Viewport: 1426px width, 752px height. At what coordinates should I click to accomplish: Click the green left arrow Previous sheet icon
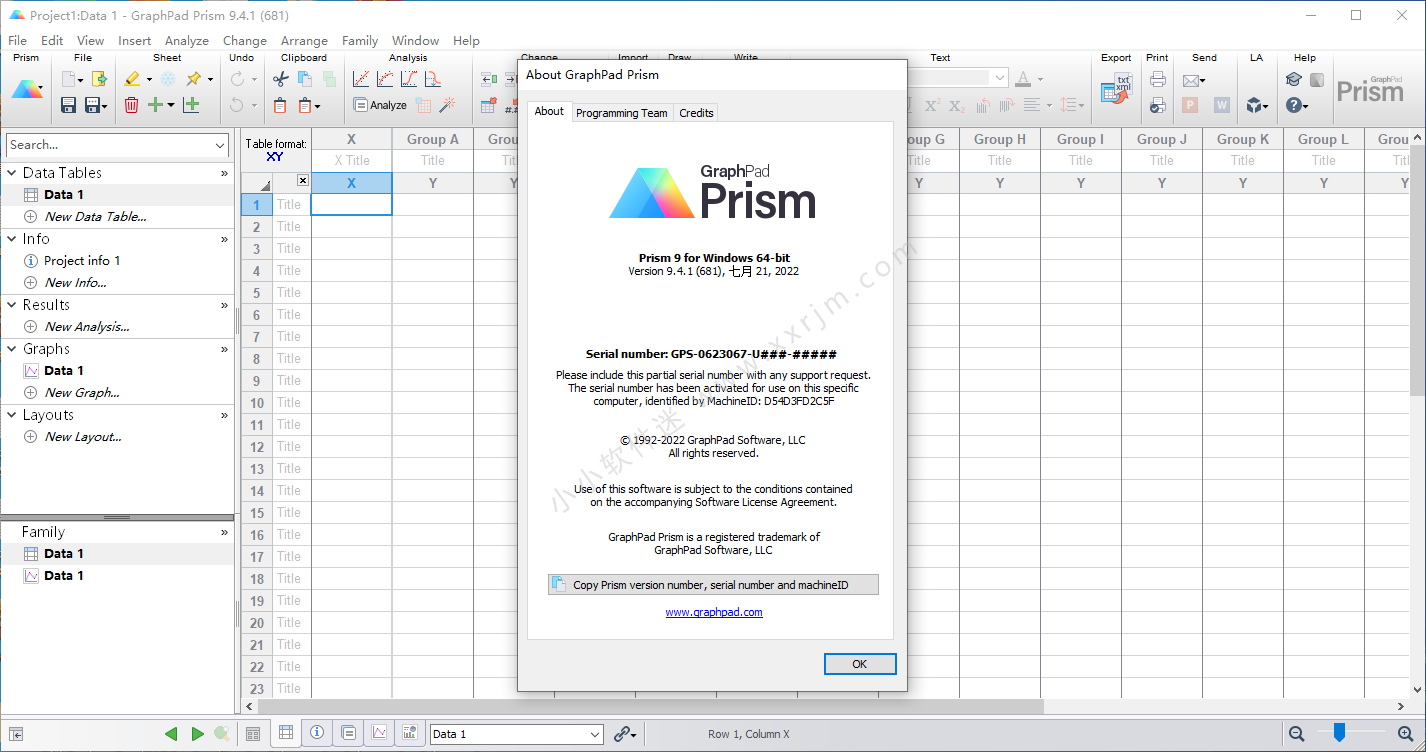click(172, 734)
